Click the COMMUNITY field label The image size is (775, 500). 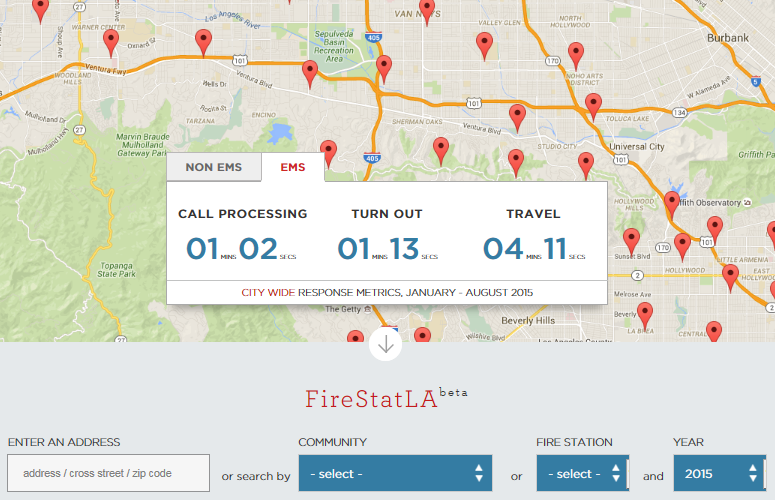333,442
